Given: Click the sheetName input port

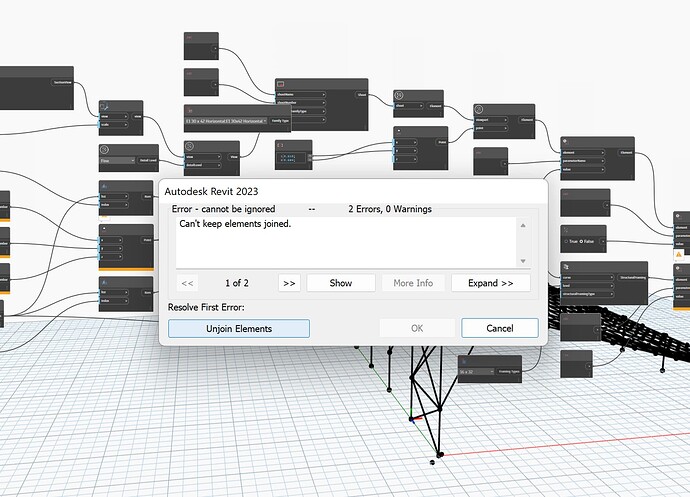Looking at the screenshot, I should (x=301, y=94).
